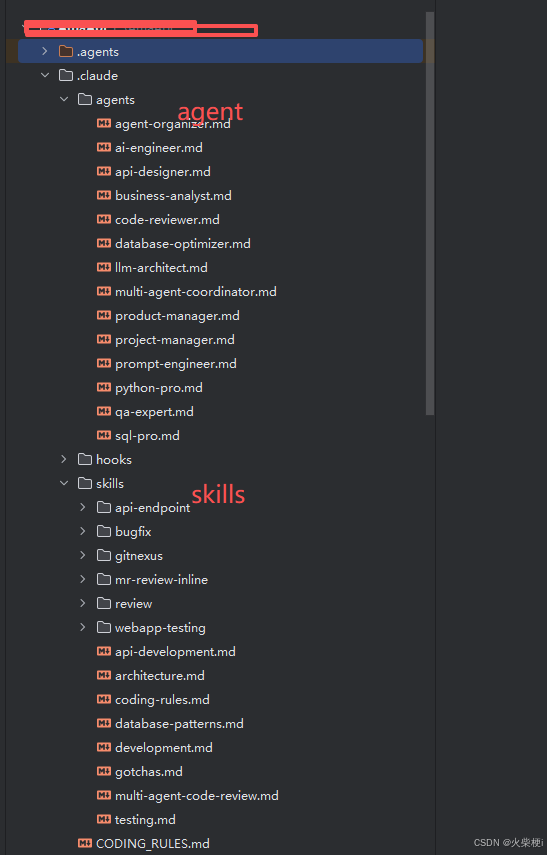Click the .claude folder icon

66,75
